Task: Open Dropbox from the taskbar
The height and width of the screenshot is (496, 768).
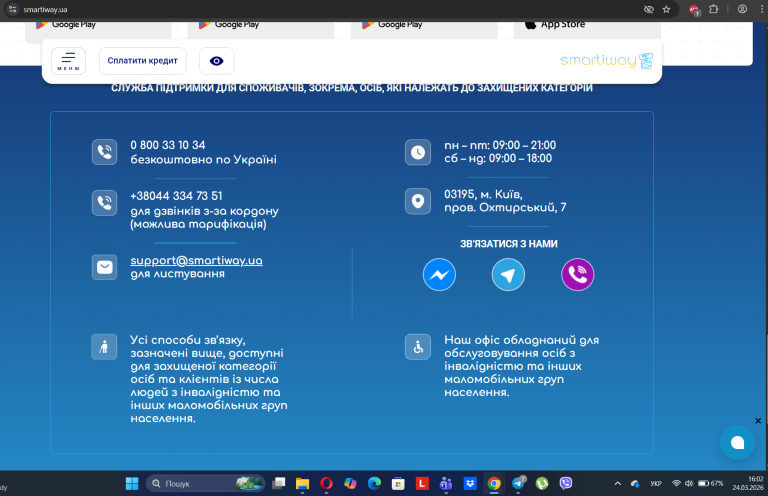Action: coord(470,484)
